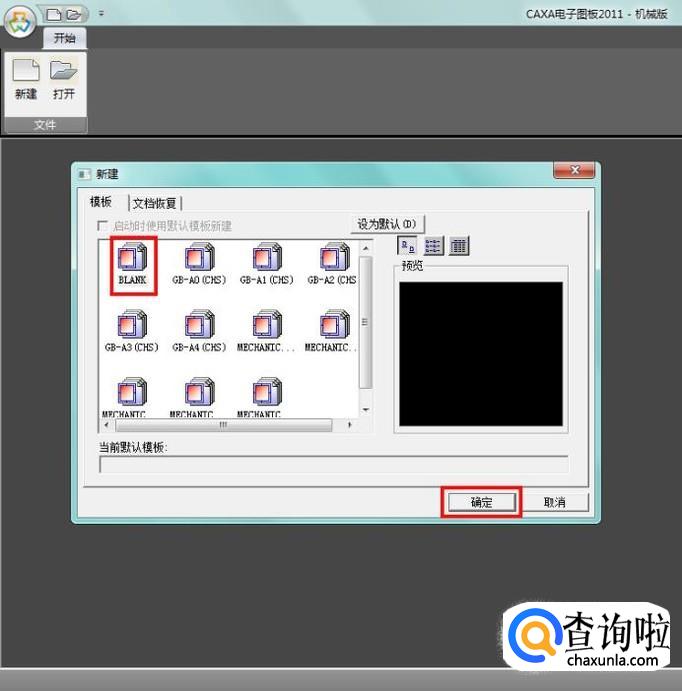
Task: Click the quick access Open folder icon
Action: point(74,15)
